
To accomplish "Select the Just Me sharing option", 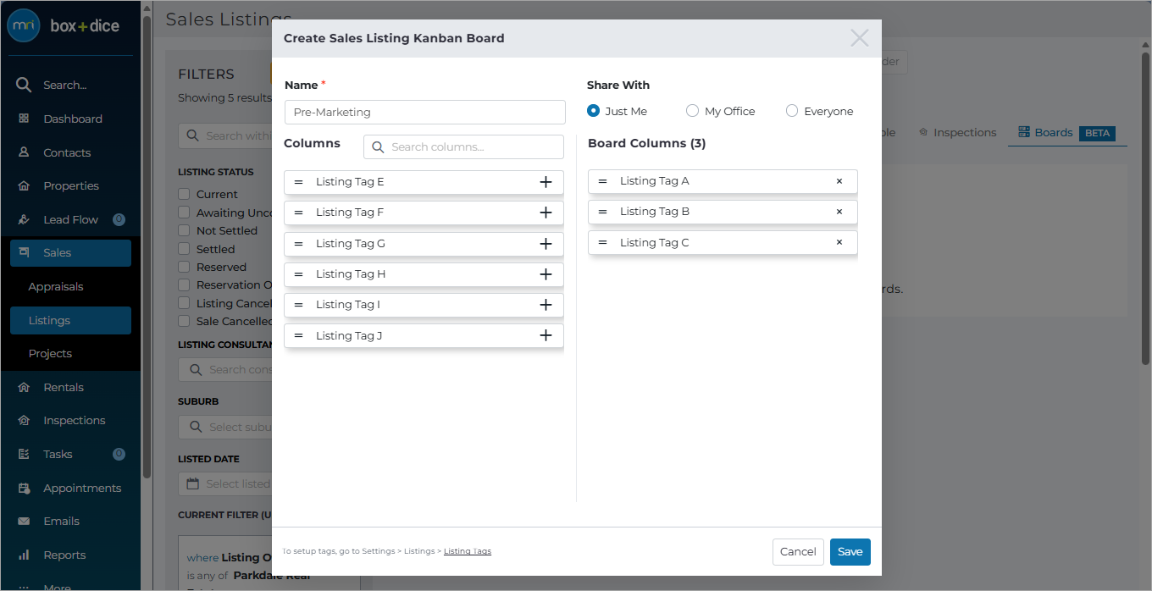I will pos(594,111).
